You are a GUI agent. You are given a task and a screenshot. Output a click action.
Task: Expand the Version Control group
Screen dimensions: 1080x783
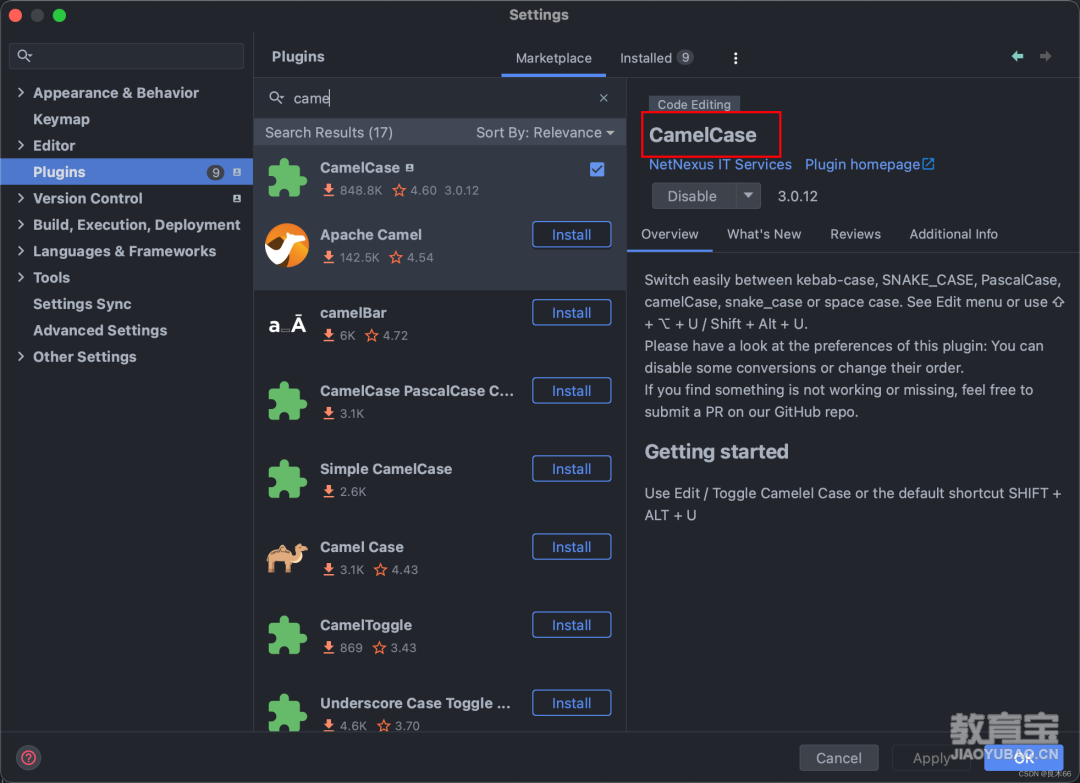21,198
